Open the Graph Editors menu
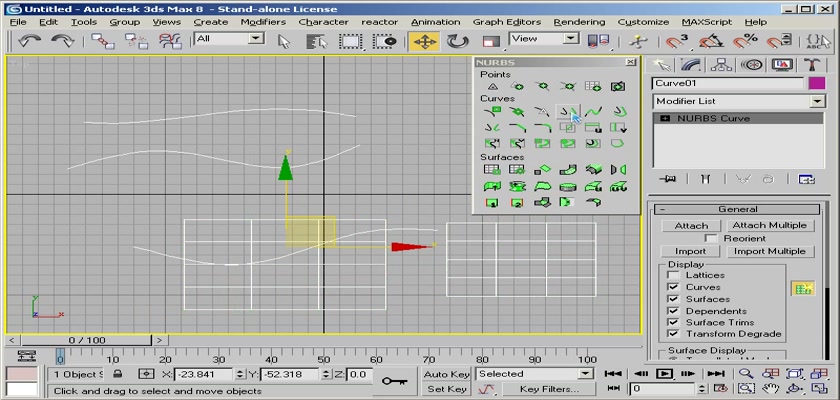This screenshot has width=840, height=400. (507, 22)
